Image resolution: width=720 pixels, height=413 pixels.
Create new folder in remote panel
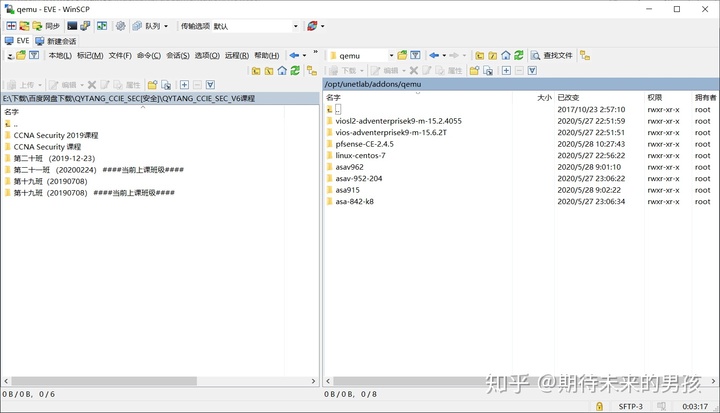tap(474, 71)
